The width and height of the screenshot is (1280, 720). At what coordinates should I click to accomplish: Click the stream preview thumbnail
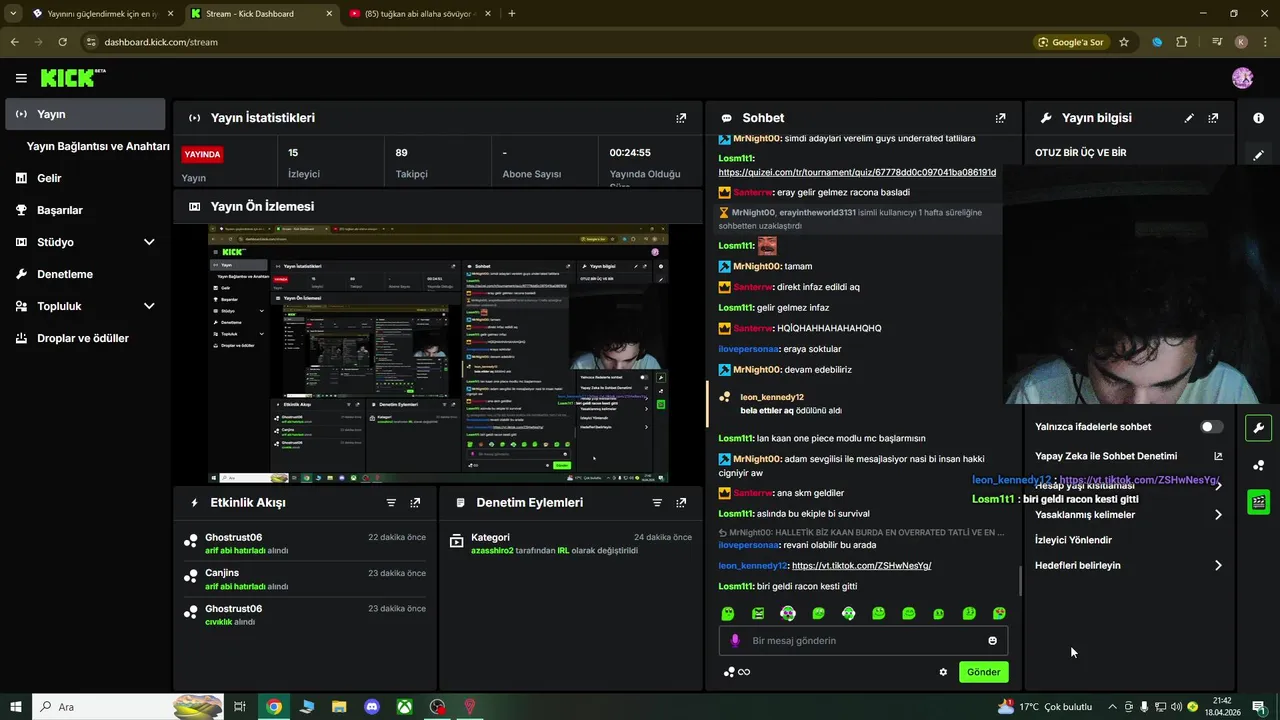(438, 354)
